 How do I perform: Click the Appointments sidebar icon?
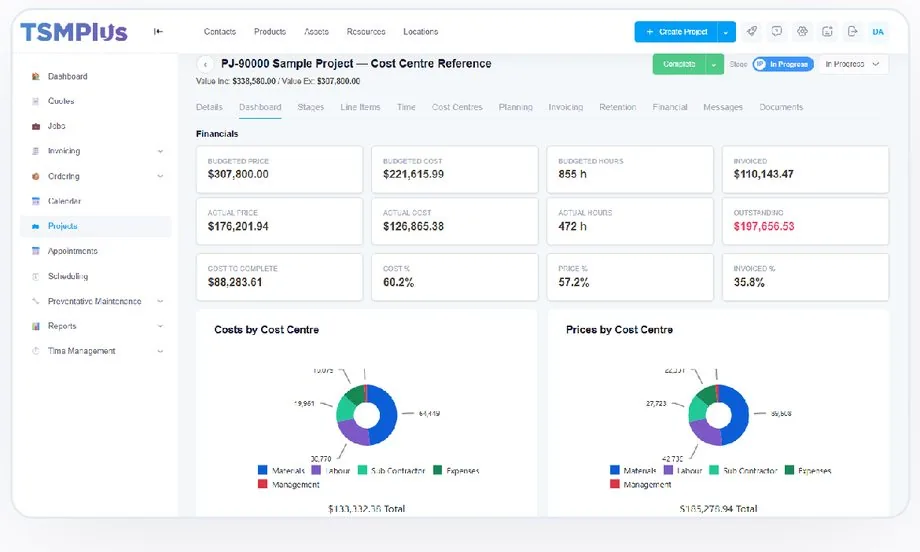[x=36, y=251]
